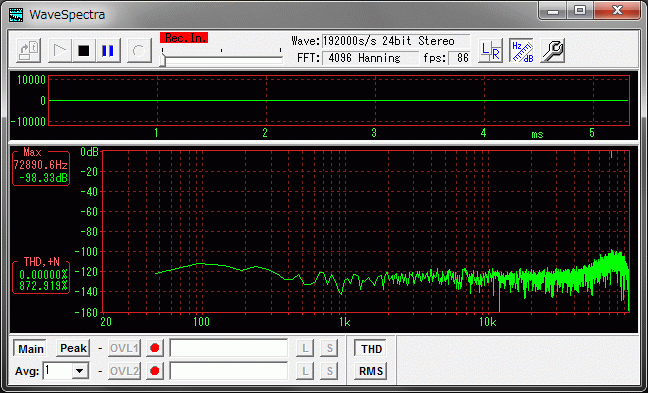648x393 pixels.
Task: Toggle the Peak hold display button
Action: (73, 348)
